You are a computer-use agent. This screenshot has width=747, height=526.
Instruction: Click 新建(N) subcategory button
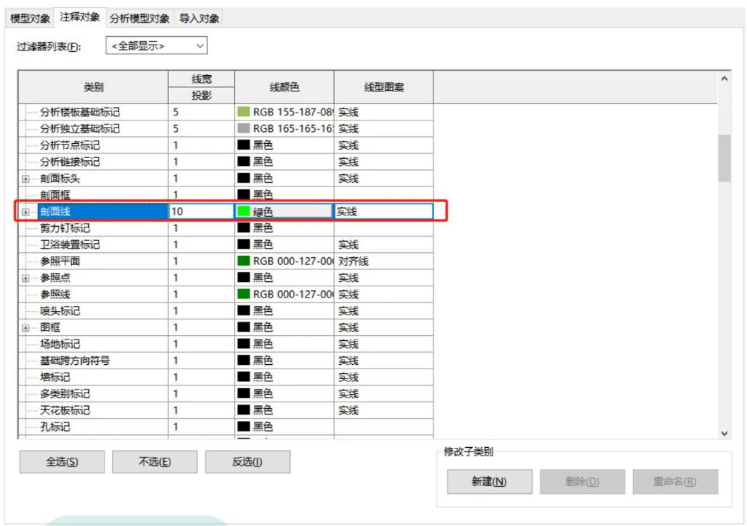[489, 481]
